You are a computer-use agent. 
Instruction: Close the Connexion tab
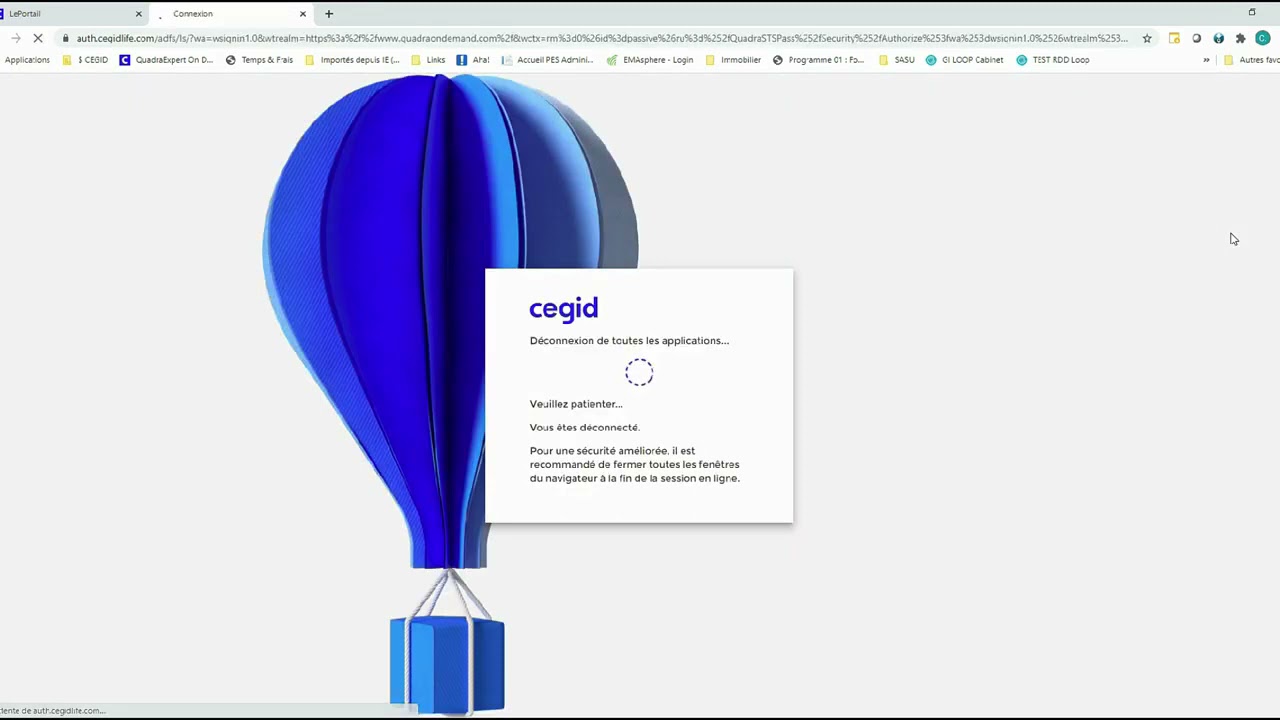pos(303,14)
